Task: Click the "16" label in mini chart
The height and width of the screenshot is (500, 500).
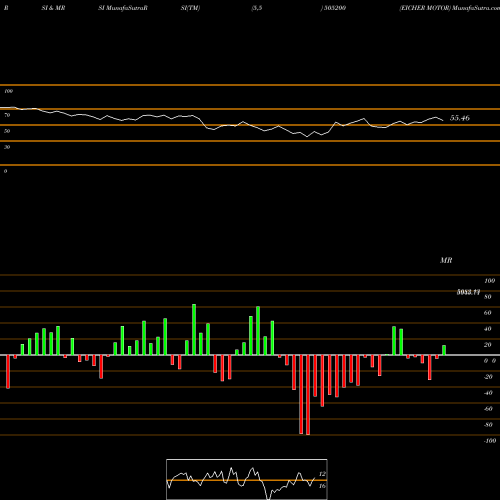Action: (x=322, y=486)
